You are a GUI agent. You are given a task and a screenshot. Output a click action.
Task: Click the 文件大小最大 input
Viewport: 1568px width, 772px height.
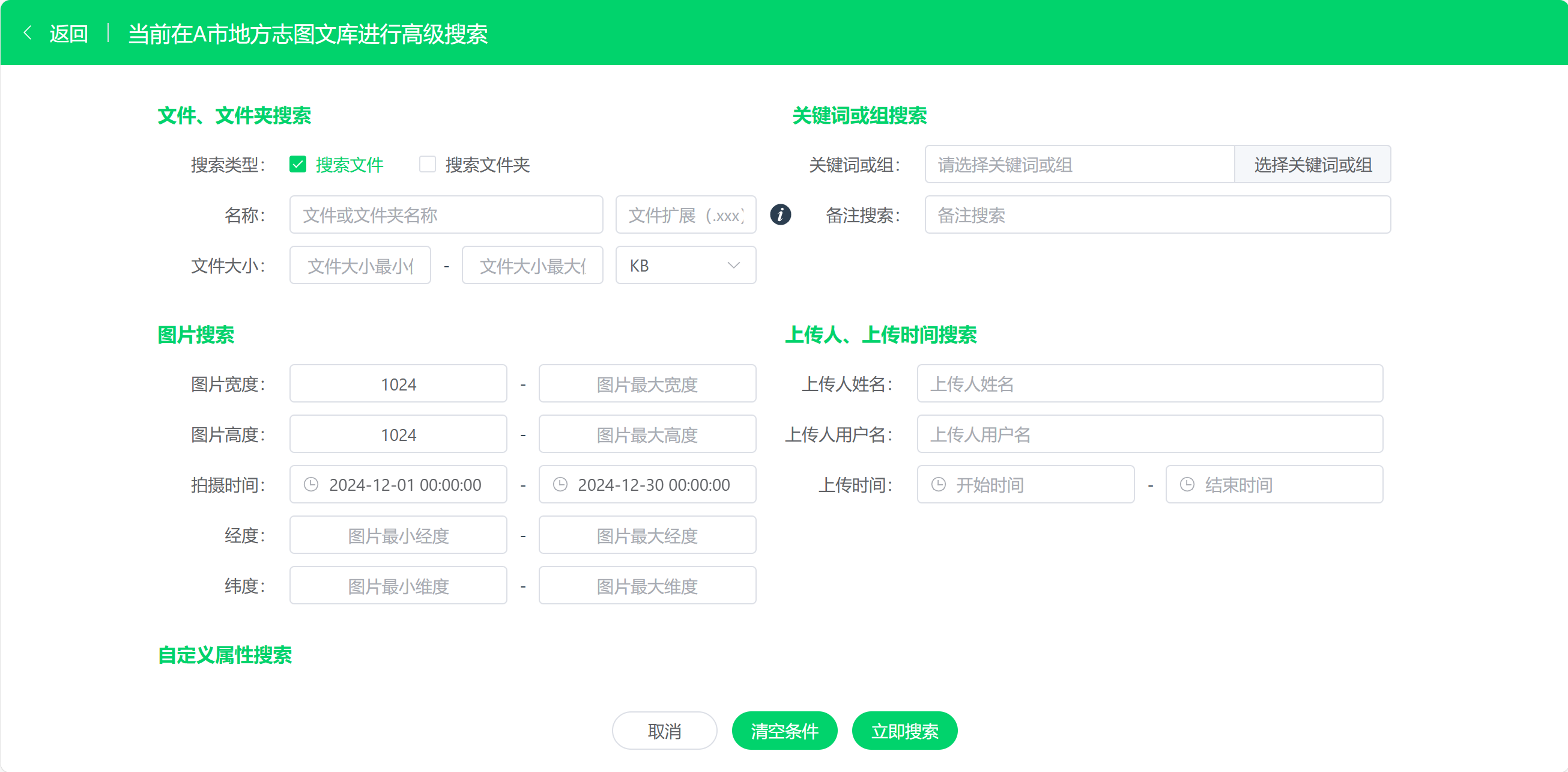[533, 266]
